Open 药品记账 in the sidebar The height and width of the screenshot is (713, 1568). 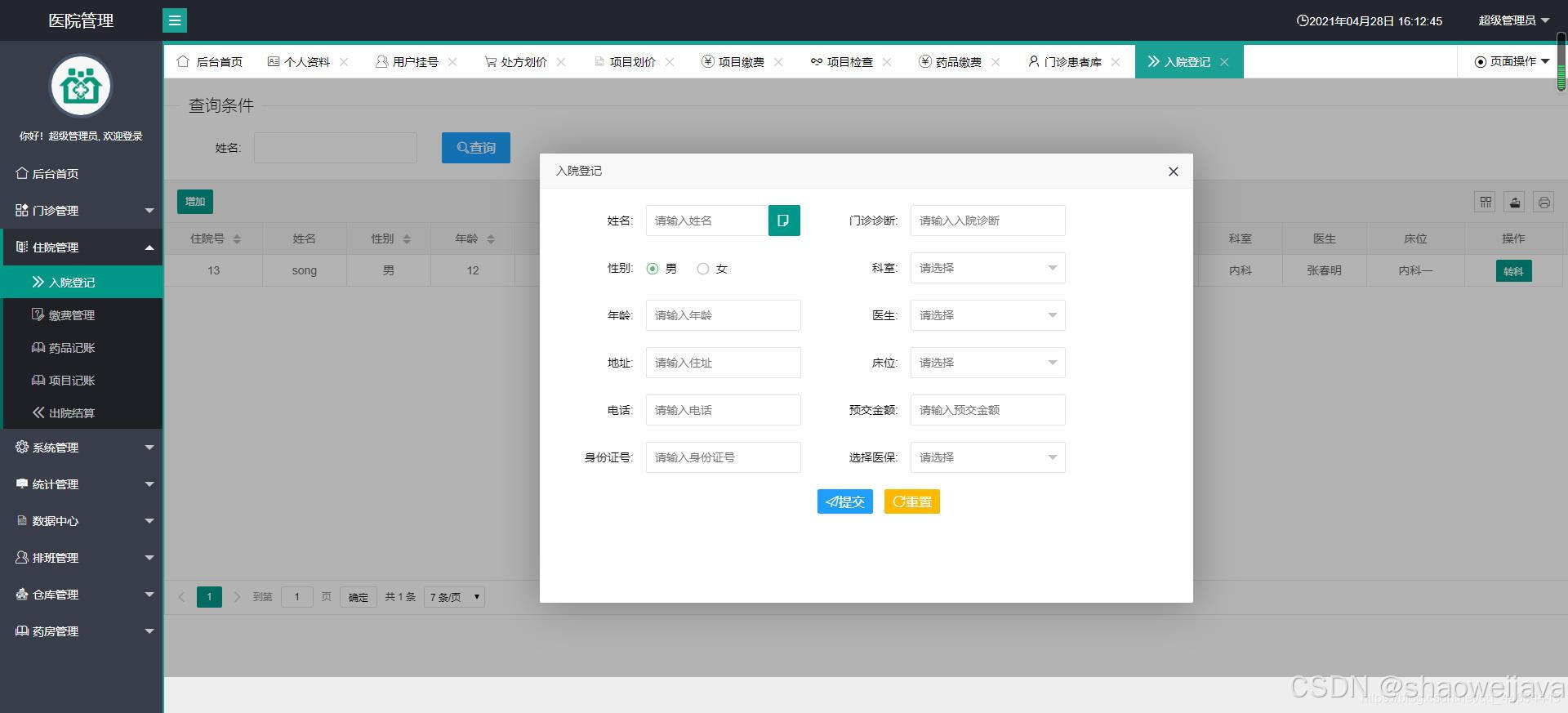point(82,348)
